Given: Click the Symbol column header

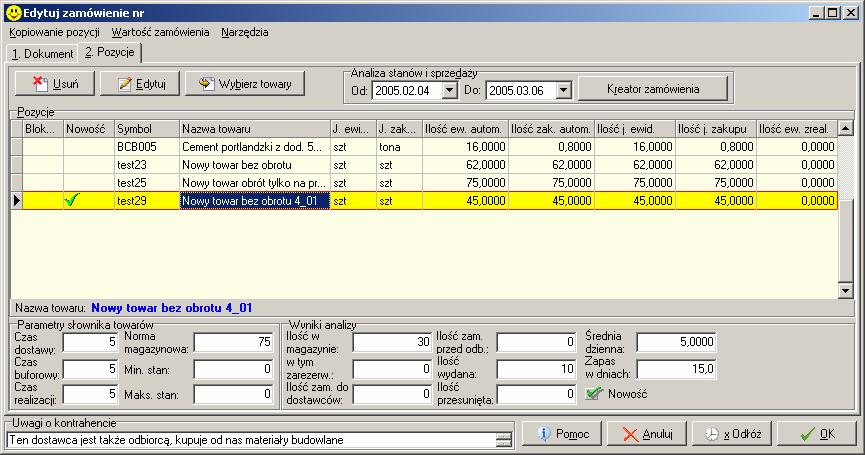Looking at the screenshot, I should pos(147,129).
